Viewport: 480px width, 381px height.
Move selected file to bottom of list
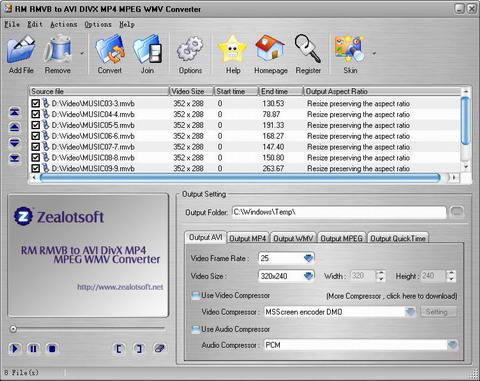(x=15, y=158)
